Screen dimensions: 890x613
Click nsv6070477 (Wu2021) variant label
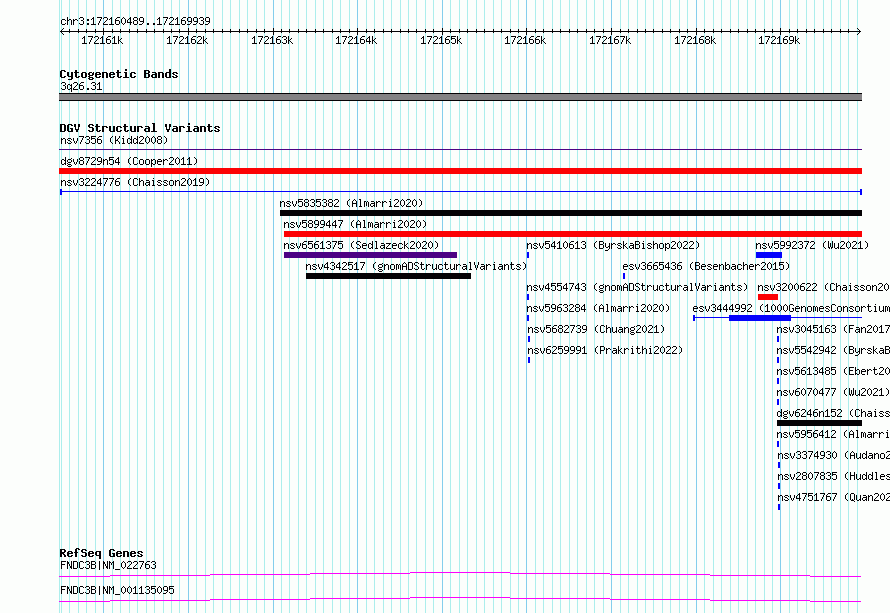[x=833, y=392]
